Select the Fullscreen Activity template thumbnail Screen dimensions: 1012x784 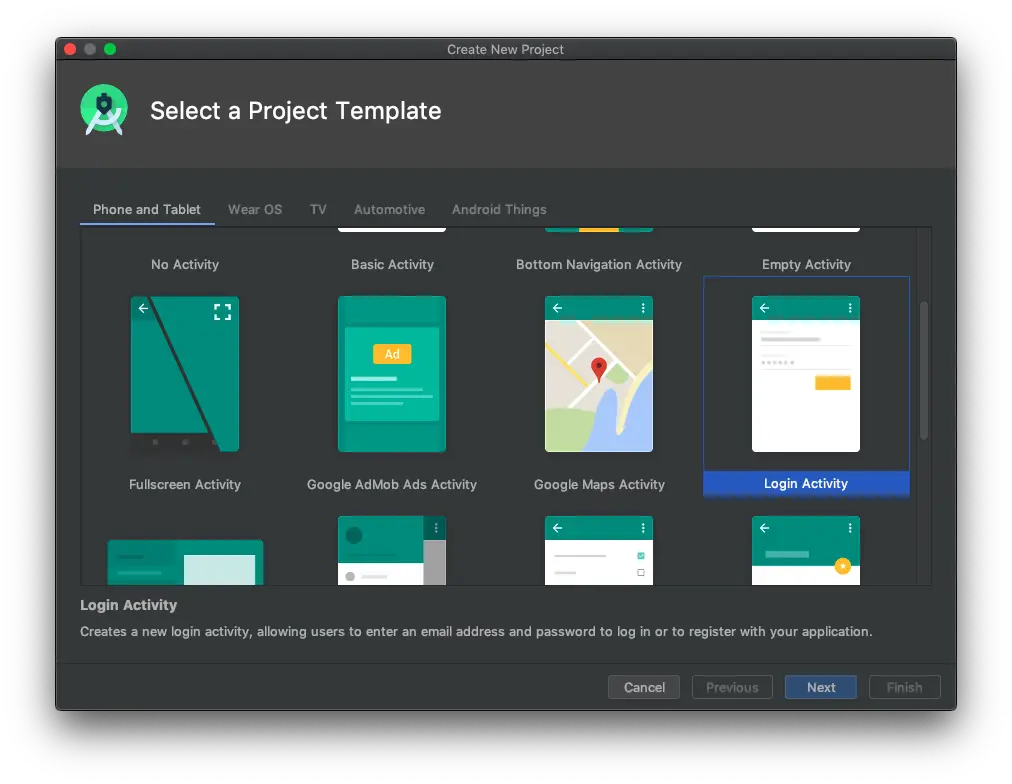coord(185,374)
